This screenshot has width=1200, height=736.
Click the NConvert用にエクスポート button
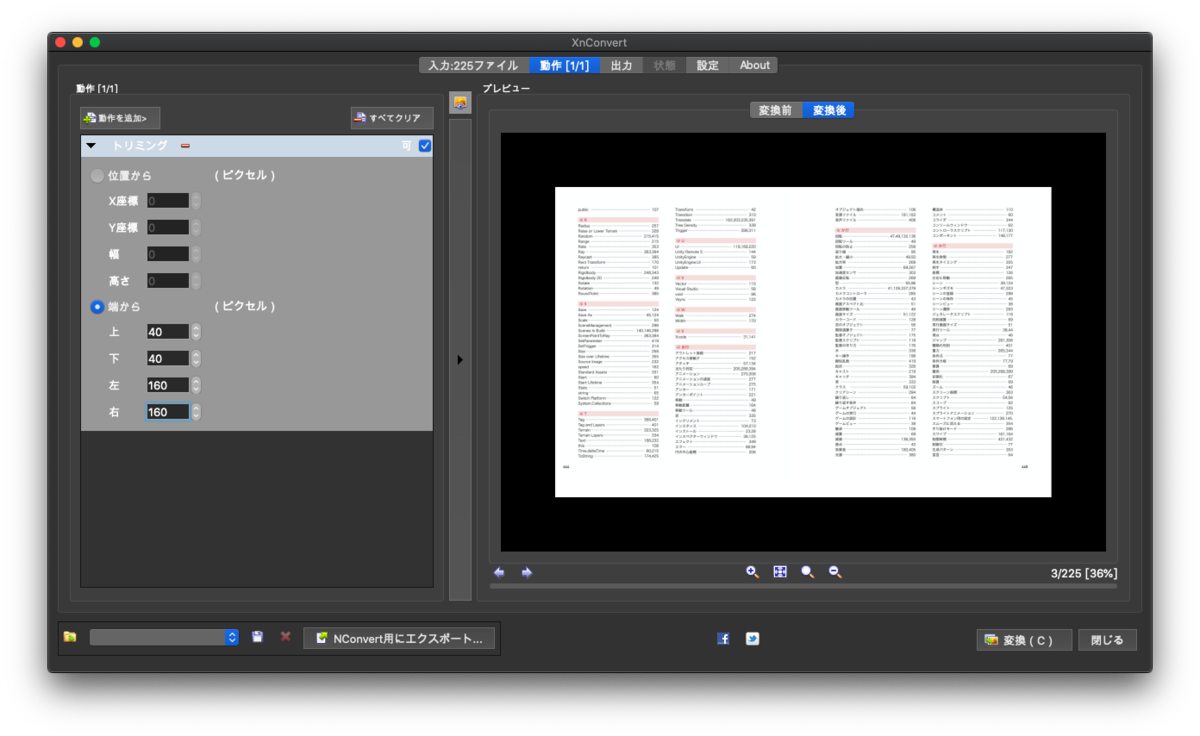400,638
